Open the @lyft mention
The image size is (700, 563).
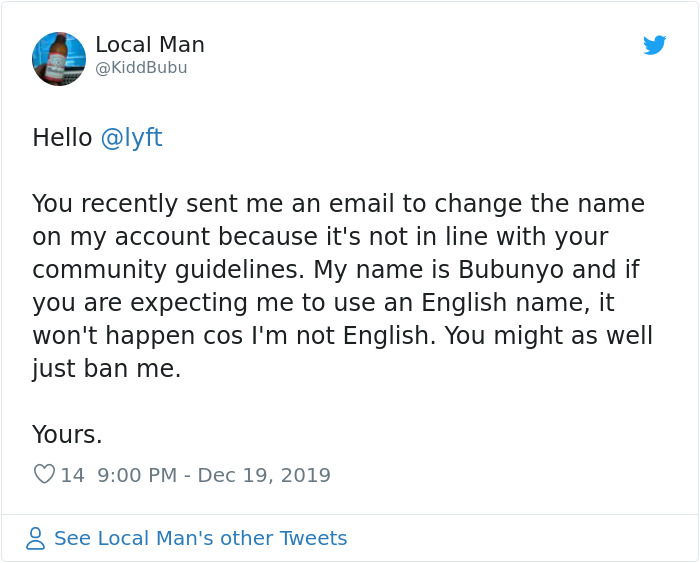(x=131, y=138)
